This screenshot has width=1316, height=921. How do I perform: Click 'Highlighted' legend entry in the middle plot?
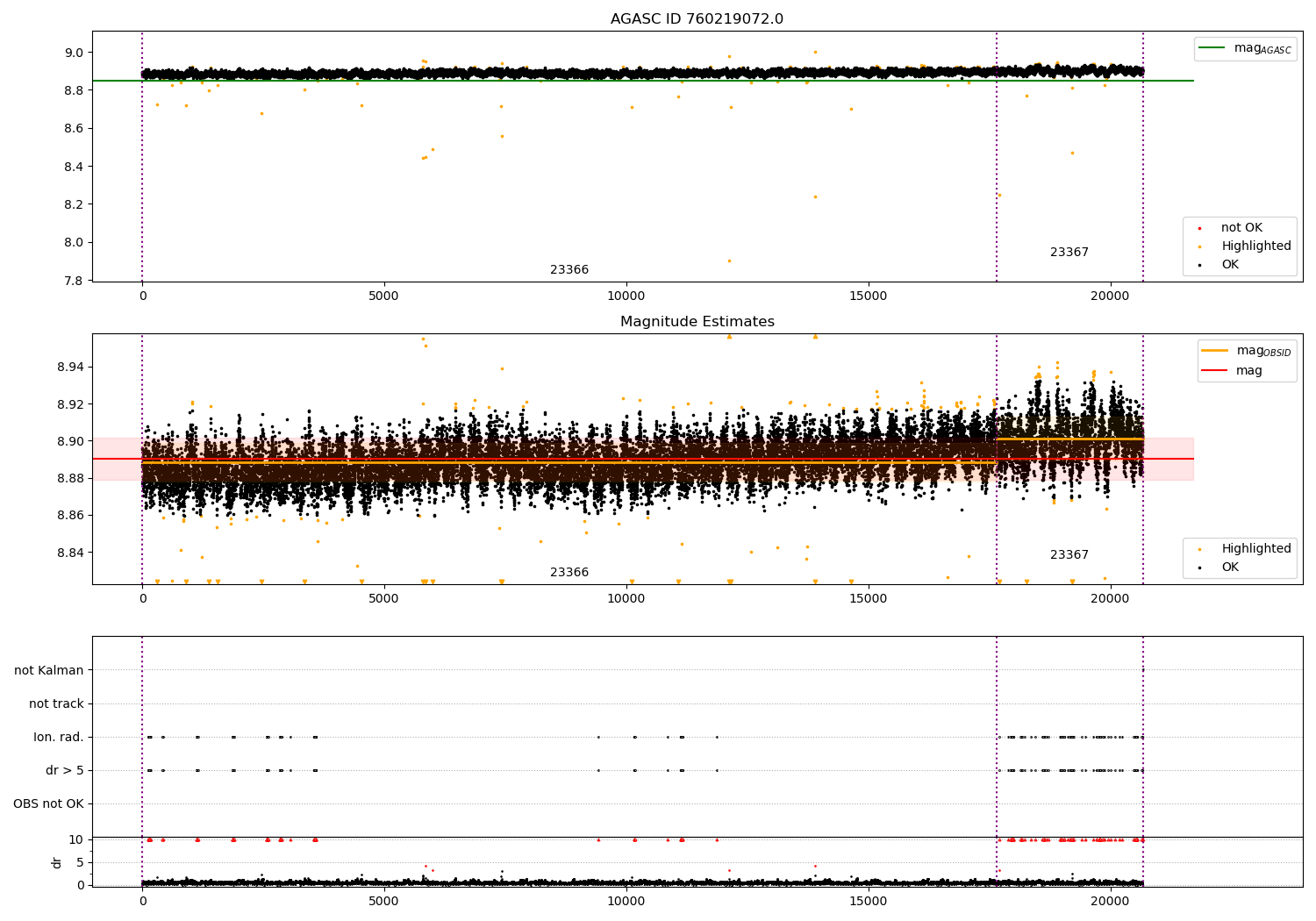(x=1256, y=549)
